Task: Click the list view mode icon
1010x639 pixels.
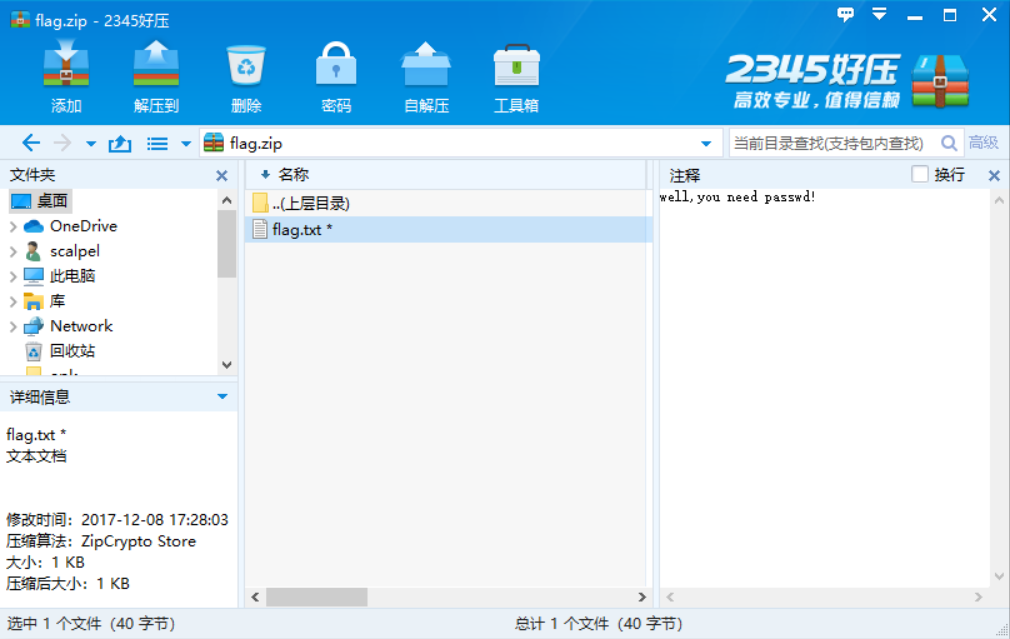Action: click(x=157, y=143)
